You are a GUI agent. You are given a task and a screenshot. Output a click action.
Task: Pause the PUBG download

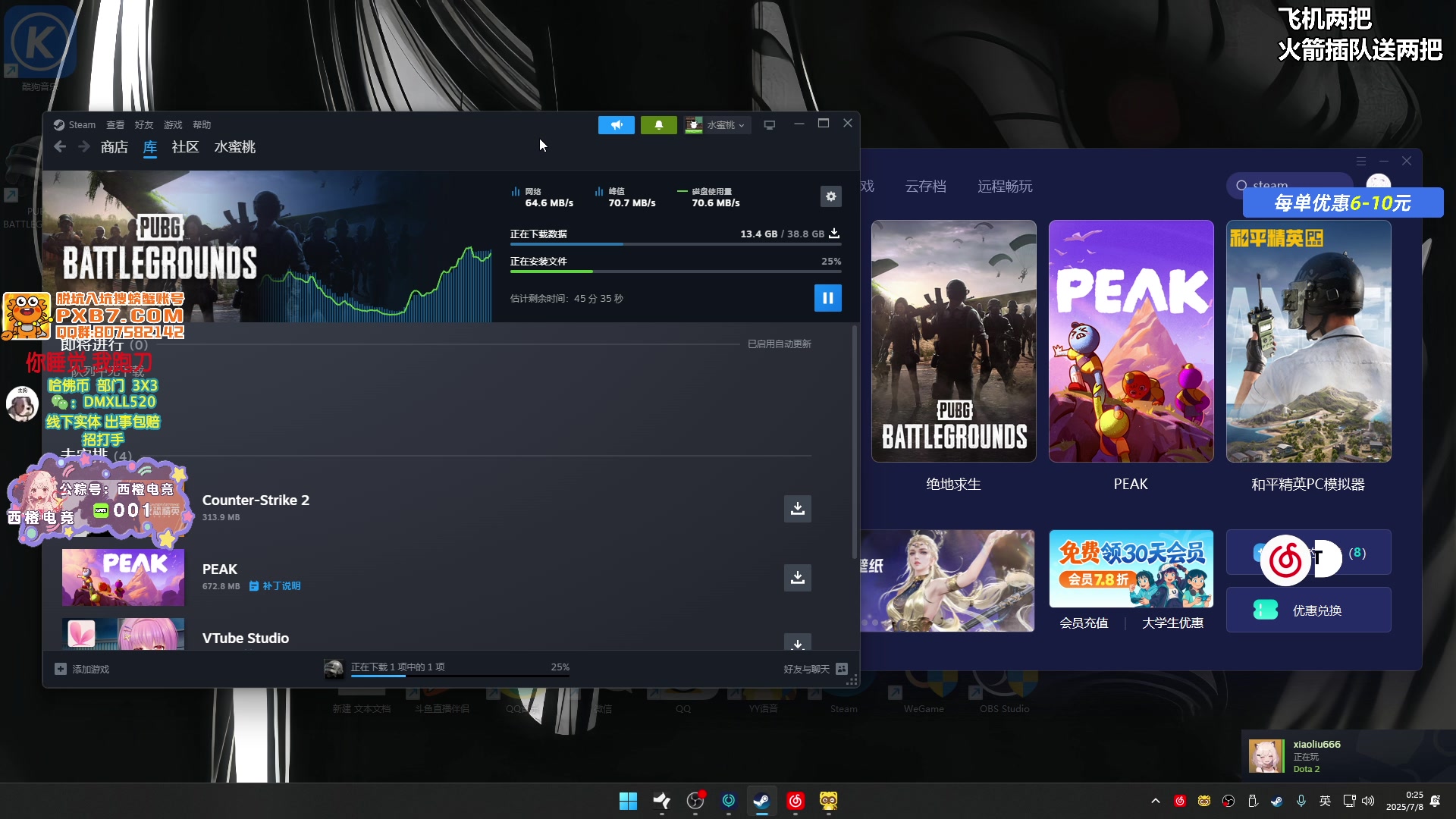[828, 298]
